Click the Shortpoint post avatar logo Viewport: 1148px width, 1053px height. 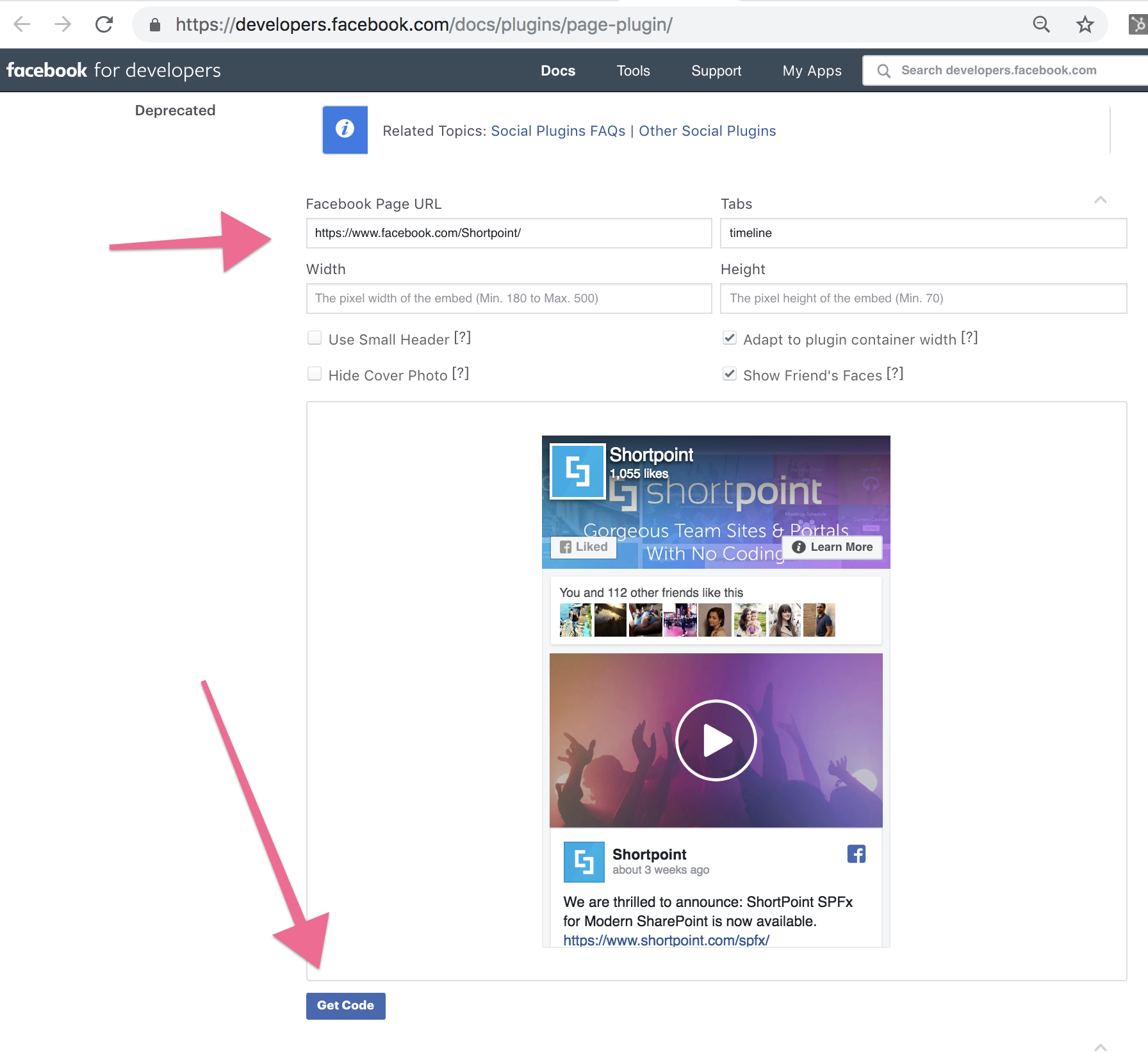click(584, 861)
